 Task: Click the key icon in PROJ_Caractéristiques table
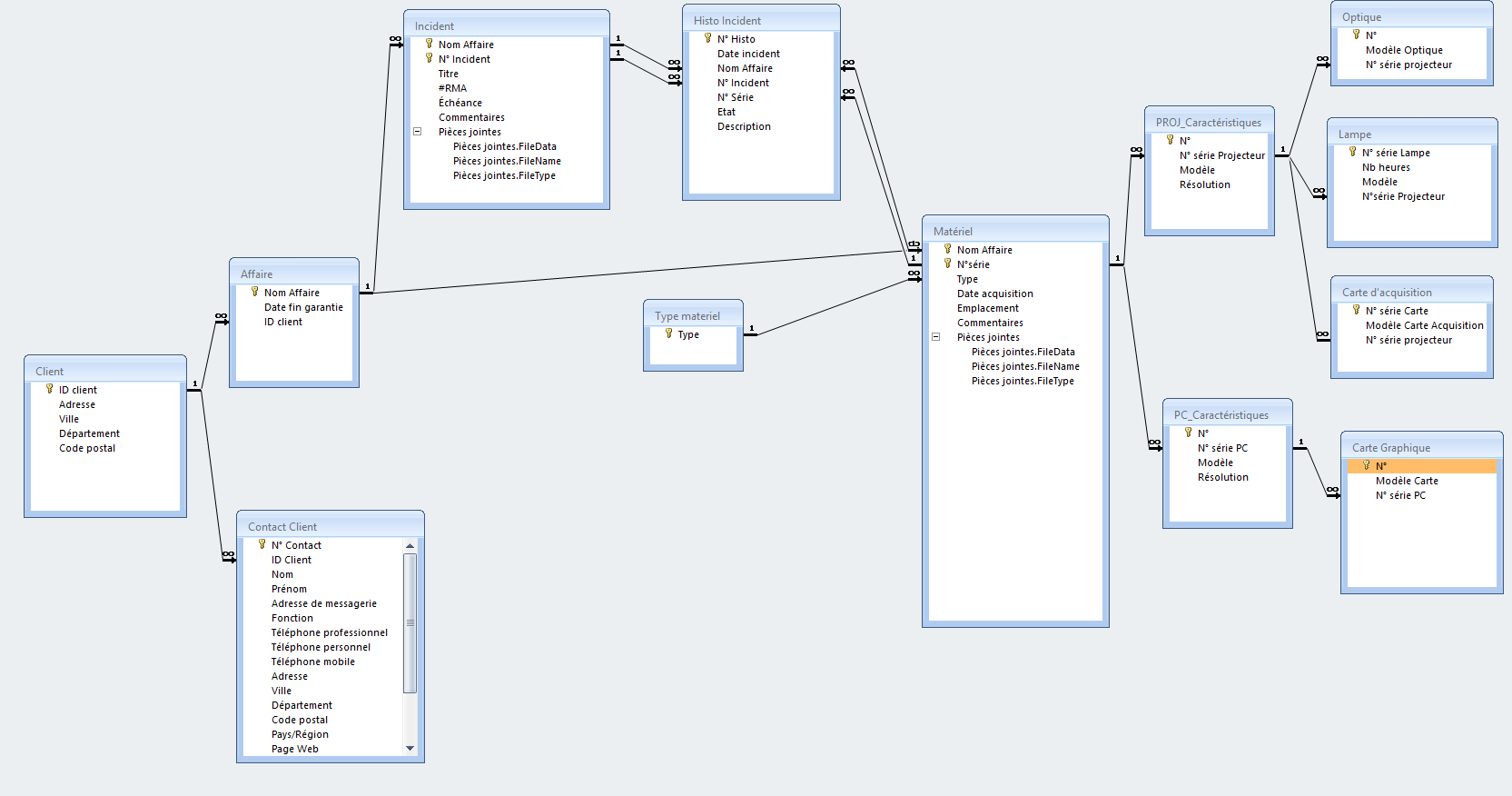point(1170,140)
